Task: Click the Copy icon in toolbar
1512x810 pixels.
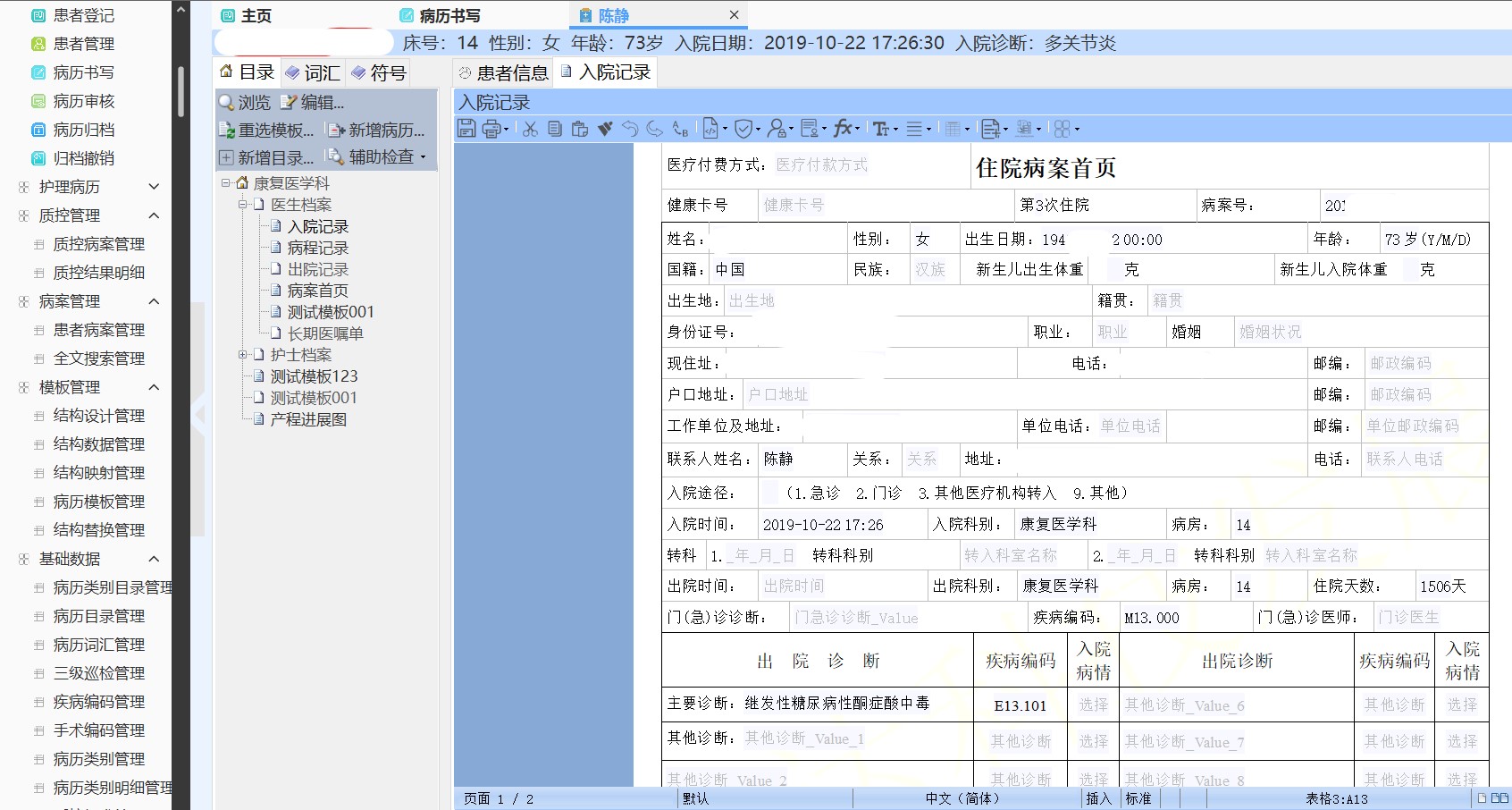Action: click(555, 129)
